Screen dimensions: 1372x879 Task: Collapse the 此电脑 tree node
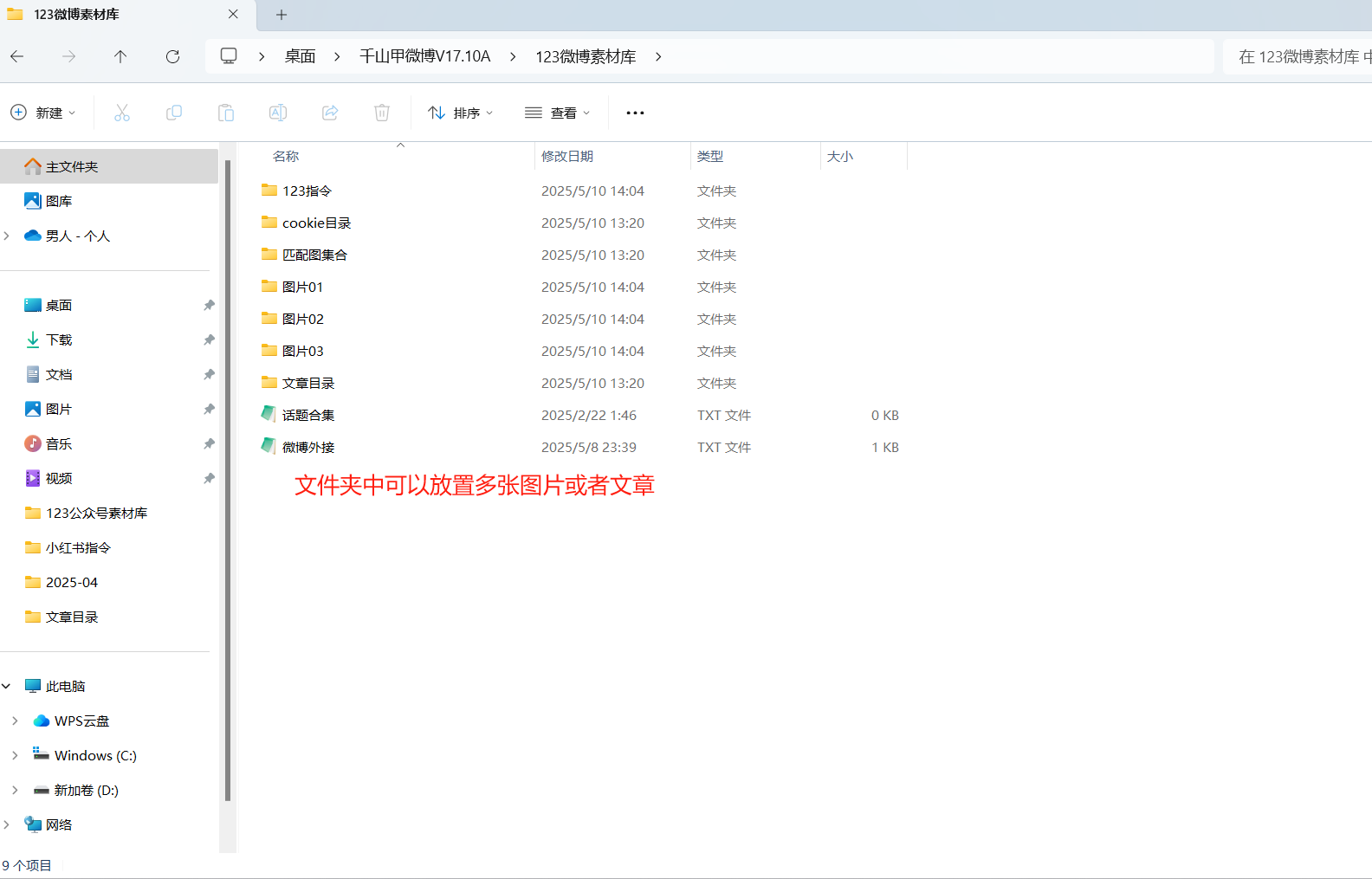(7, 686)
